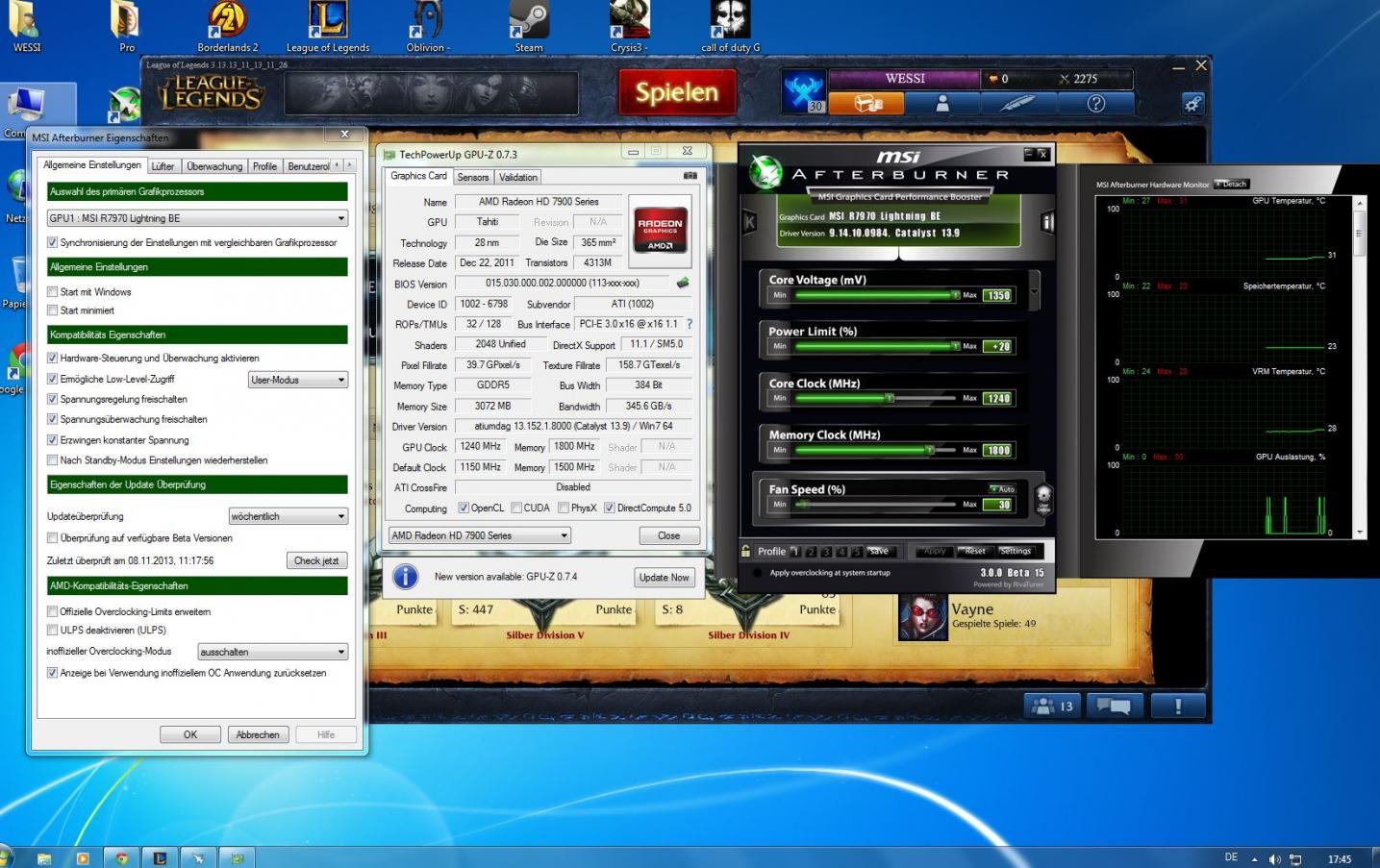The width and height of the screenshot is (1380, 868).
Task: Toggle 'Synchronisierung der Einstellungen' checkbox
Action: tap(52, 242)
